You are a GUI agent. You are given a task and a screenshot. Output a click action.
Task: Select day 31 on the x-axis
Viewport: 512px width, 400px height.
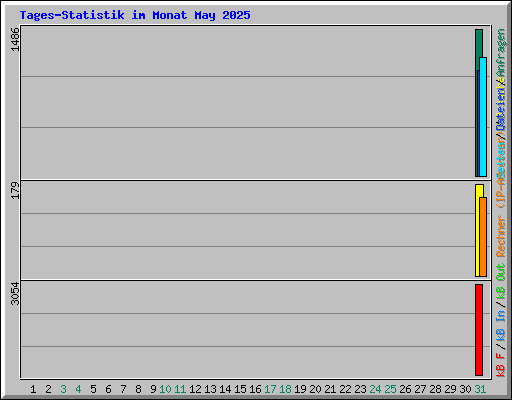point(480,389)
